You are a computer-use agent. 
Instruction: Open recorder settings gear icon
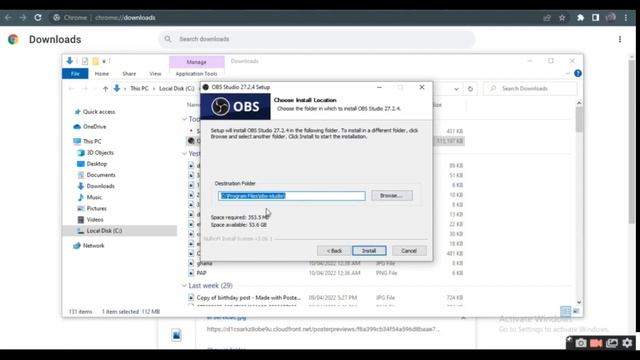pyautogui.click(x=627, y=343)
